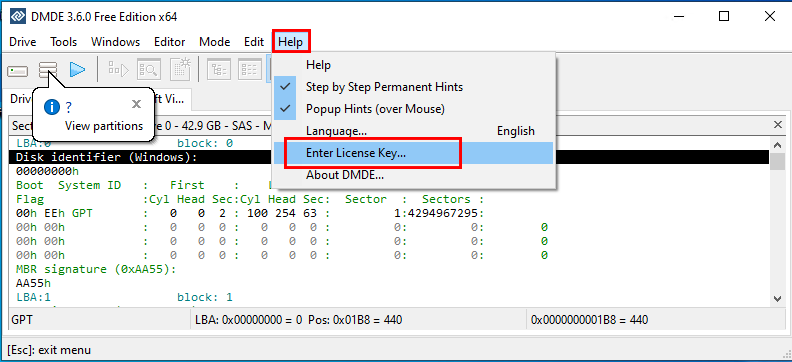
Task: Click the greyed-out grid-with-sun toolbar icon
Action: (x=180, y=70)
